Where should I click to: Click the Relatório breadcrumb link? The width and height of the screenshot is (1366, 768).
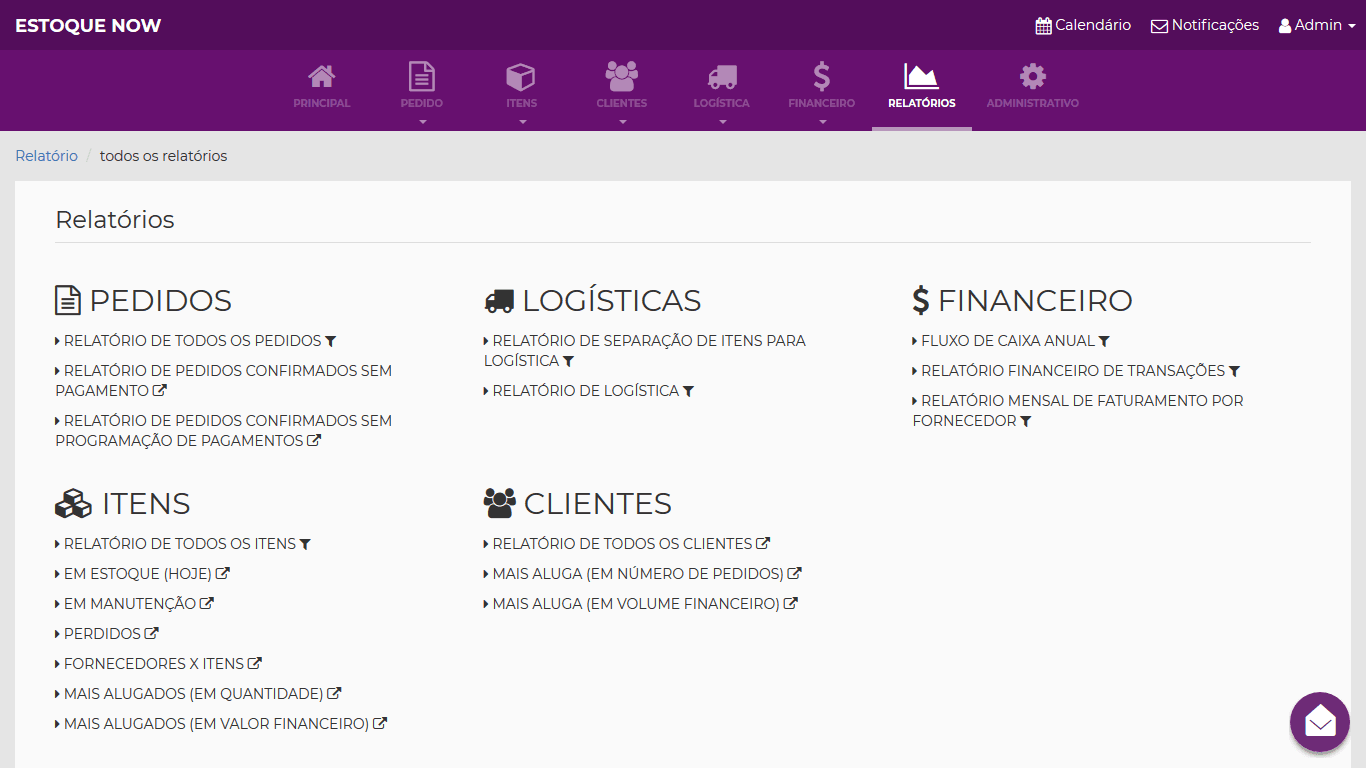(x=46, y=156)
